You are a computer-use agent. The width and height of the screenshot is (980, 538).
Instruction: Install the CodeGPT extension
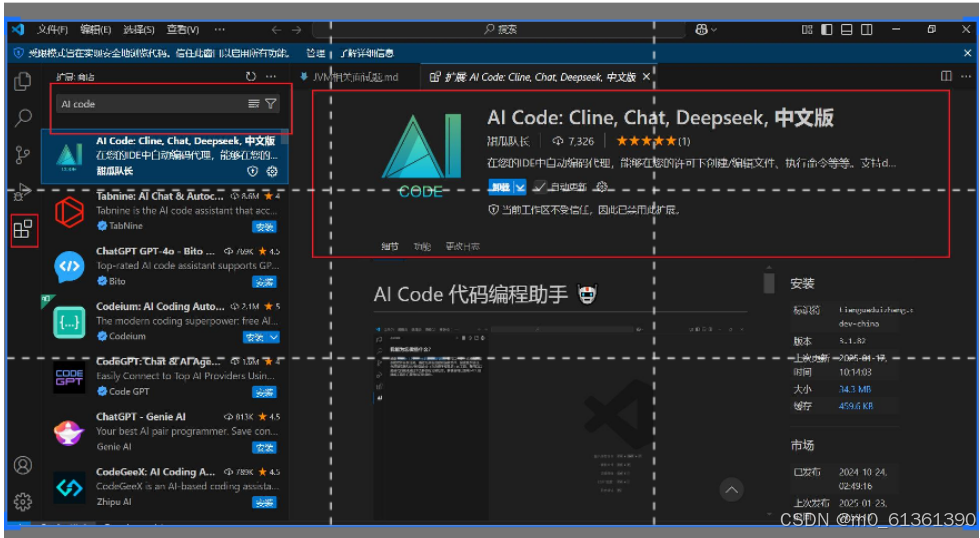point(264,392)
